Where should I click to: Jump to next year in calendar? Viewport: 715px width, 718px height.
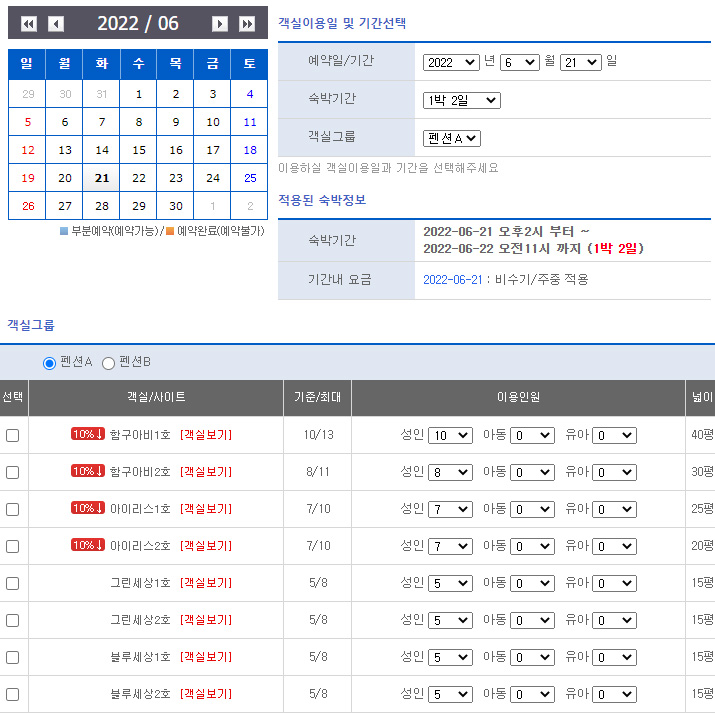(x=247, y=24)
